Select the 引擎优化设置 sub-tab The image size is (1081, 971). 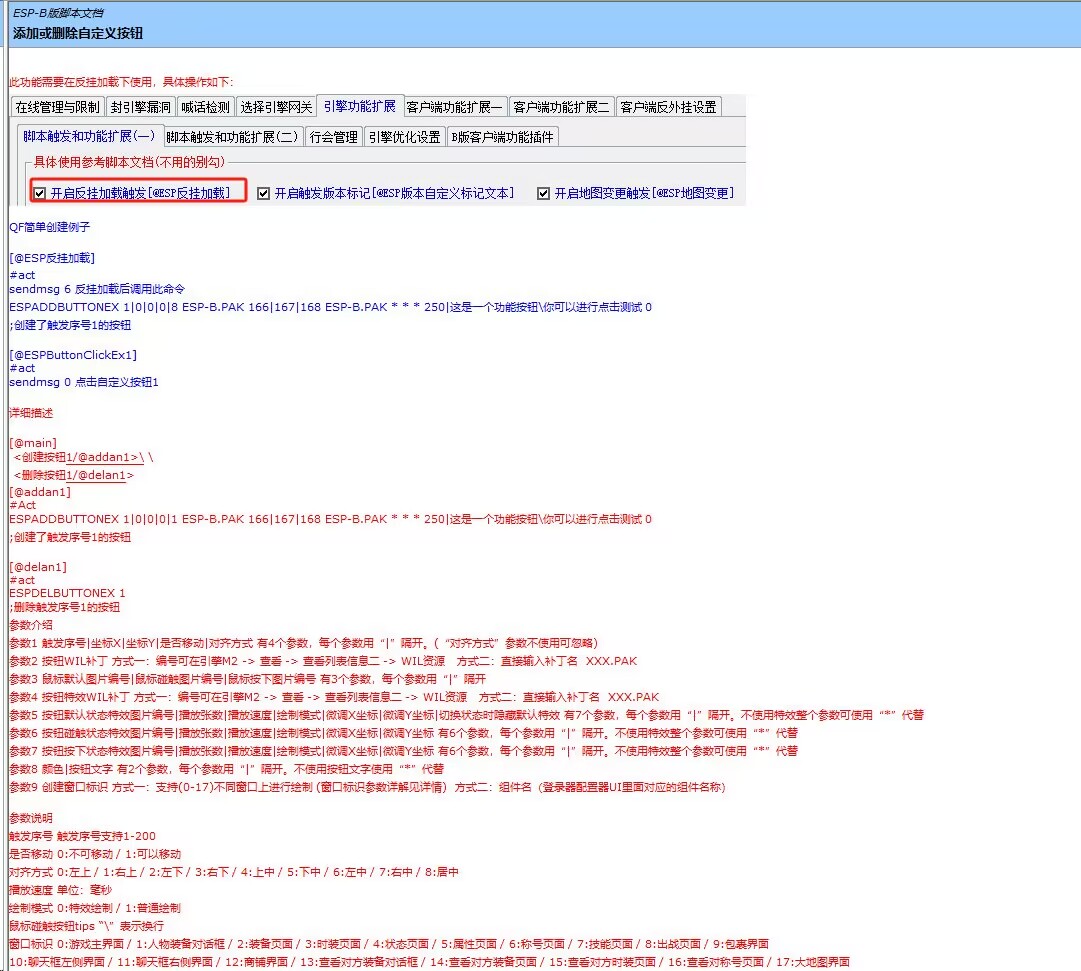click(404, 137)
